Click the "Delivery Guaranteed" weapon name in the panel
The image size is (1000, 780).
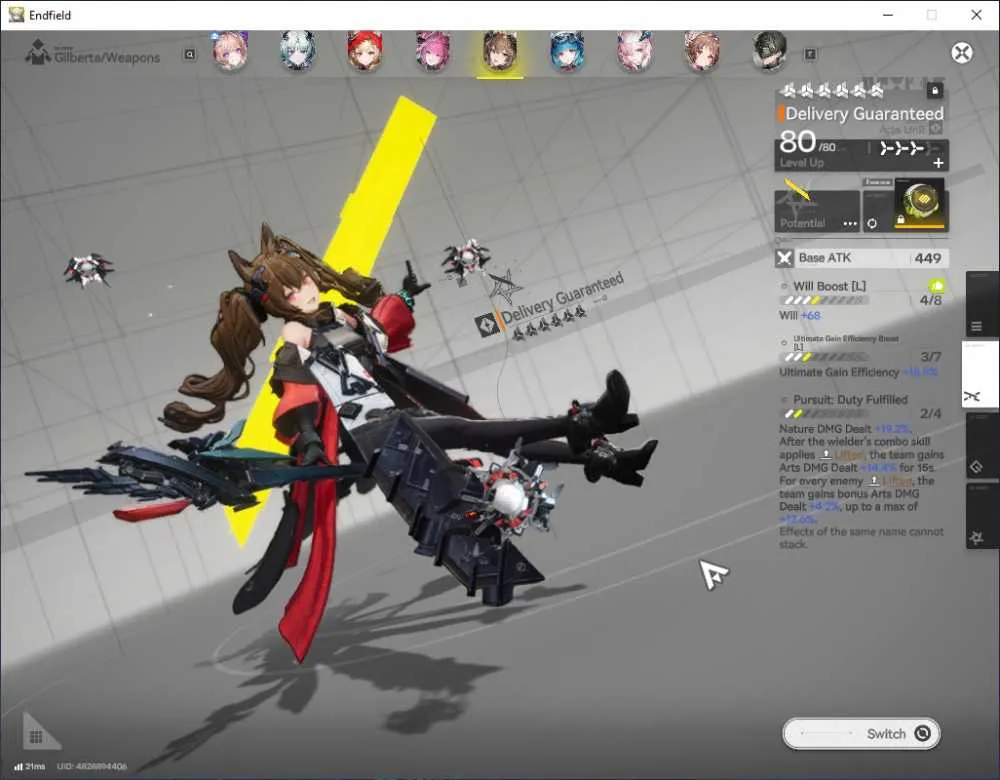864,114
